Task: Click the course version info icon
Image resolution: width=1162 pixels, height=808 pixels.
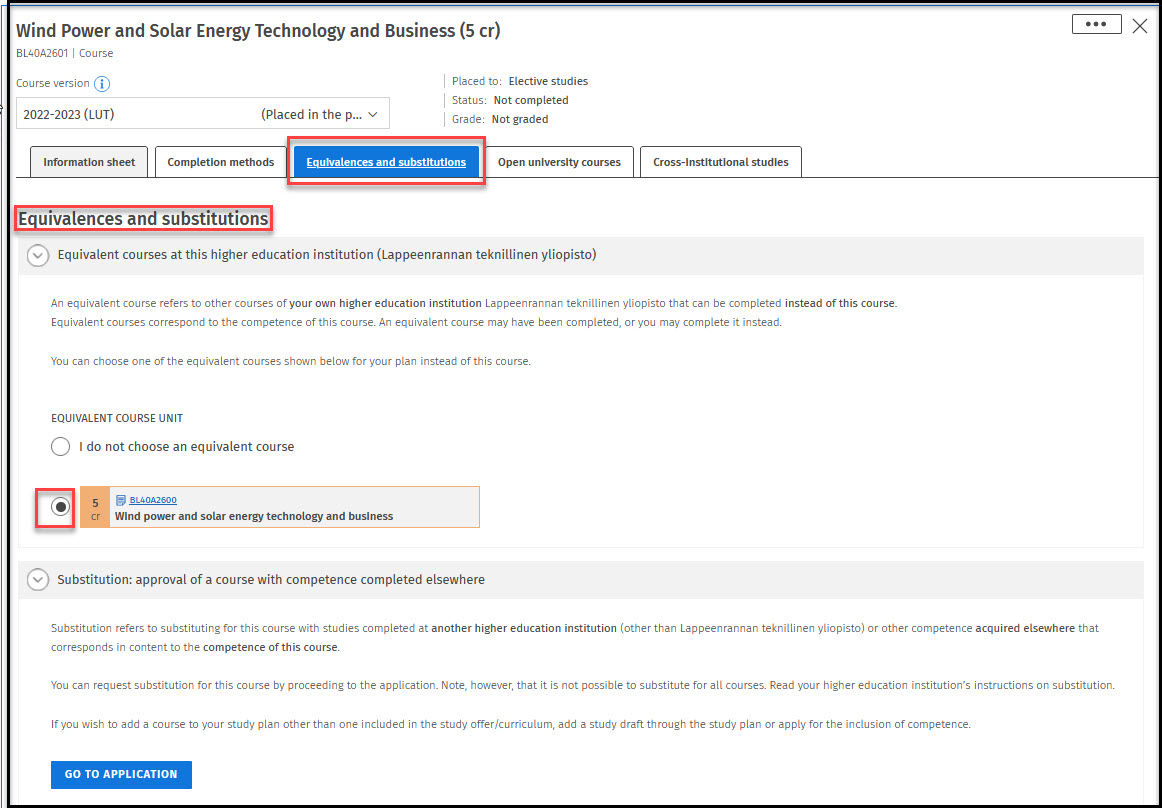Action: coord(102,84)
